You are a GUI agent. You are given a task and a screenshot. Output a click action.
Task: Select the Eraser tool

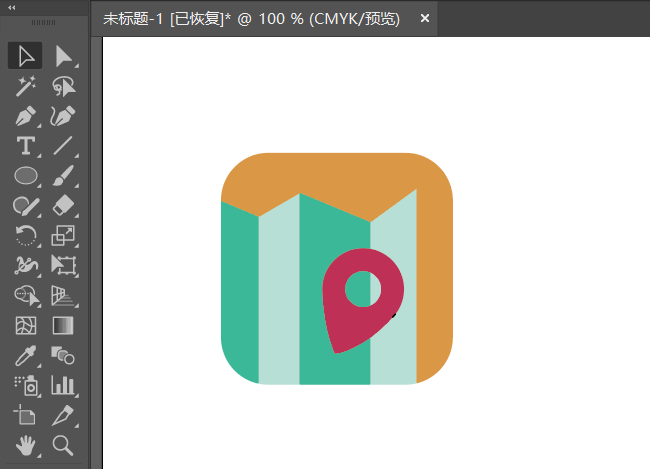pyautogui.click(x=63, y=206)
